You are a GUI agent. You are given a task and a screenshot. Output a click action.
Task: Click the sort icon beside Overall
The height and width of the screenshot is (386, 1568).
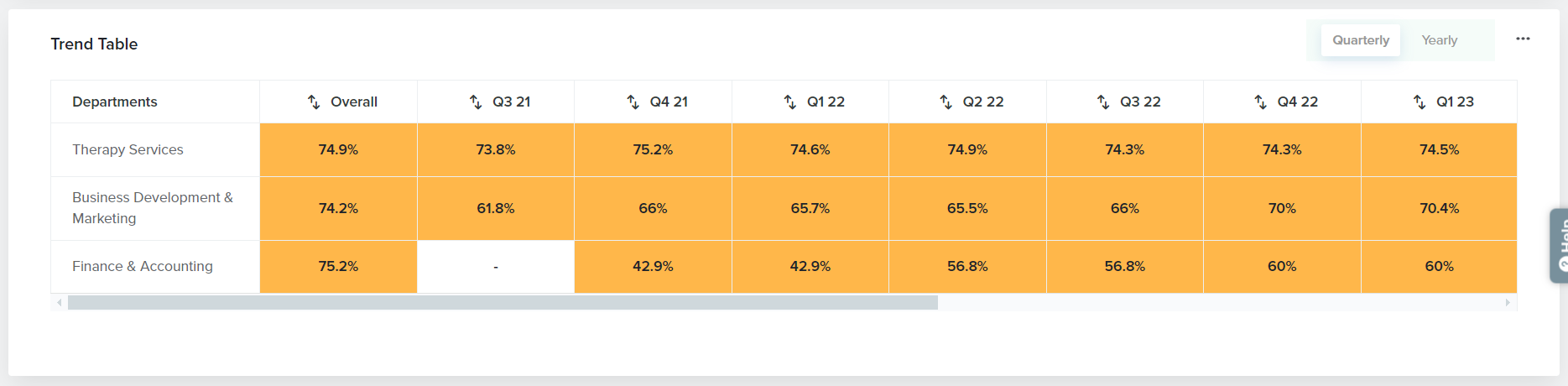[314, 102]
